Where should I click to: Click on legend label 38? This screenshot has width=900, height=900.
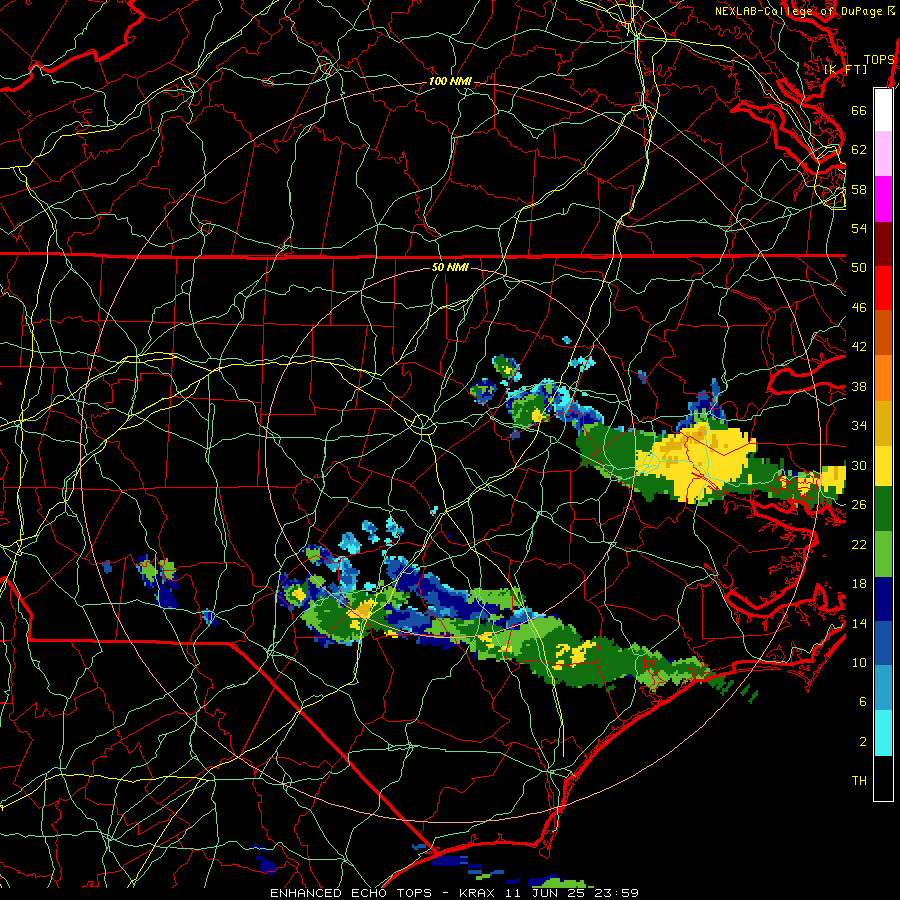tap(859, 386)
